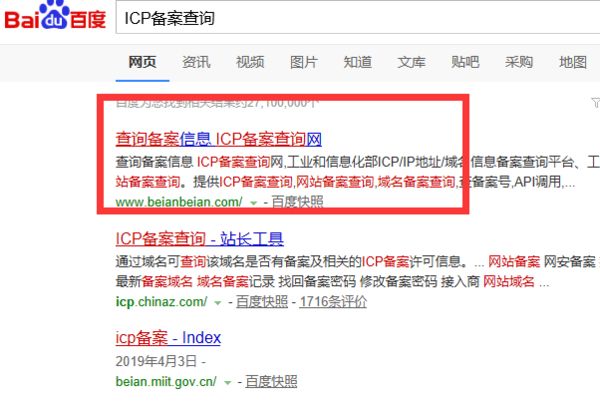Viewport: 600px width, 406px height.
Task: Click the search box containing ICP备案查询
Action: [358, 18]
